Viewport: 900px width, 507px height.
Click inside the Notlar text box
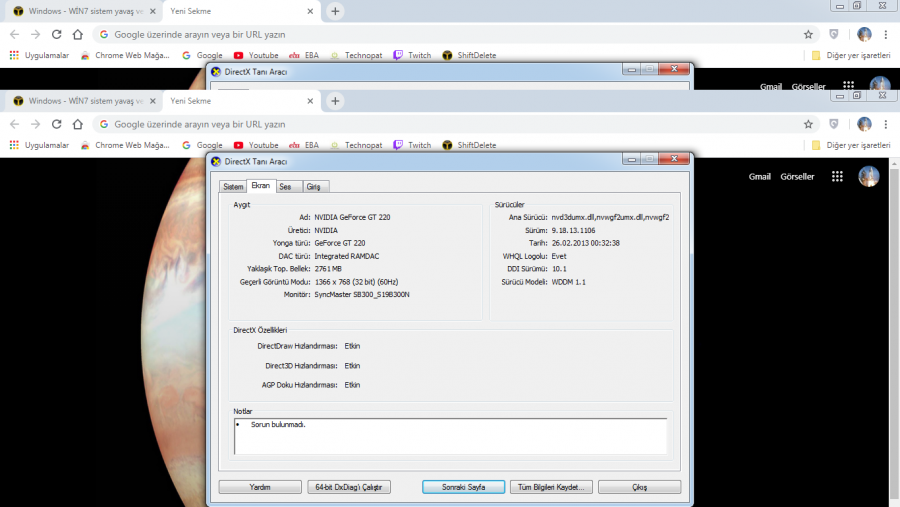(451, 436)
